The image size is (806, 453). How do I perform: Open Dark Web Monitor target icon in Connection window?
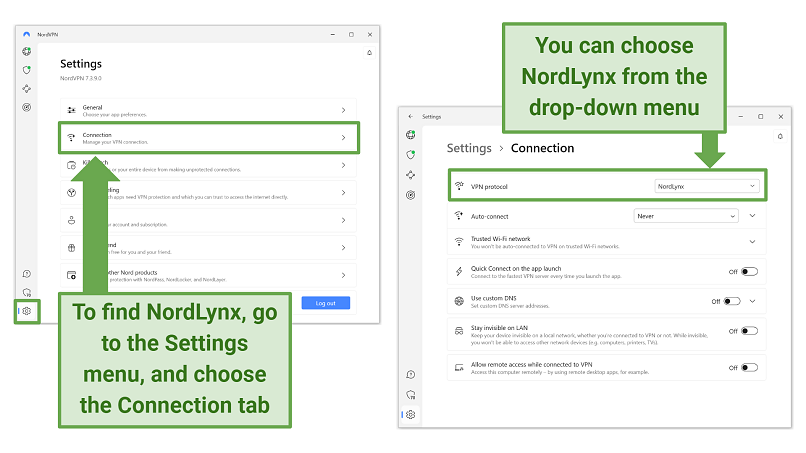click(410, 195)
